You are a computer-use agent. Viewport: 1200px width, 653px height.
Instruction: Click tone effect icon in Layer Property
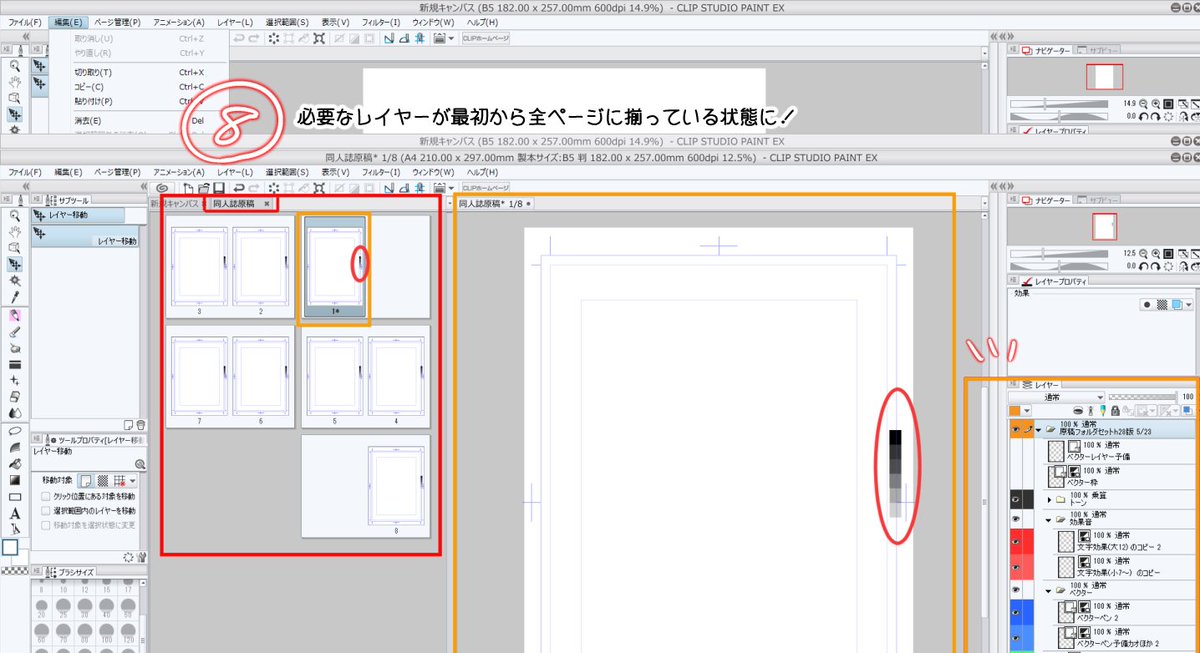tap(1160, 304)
